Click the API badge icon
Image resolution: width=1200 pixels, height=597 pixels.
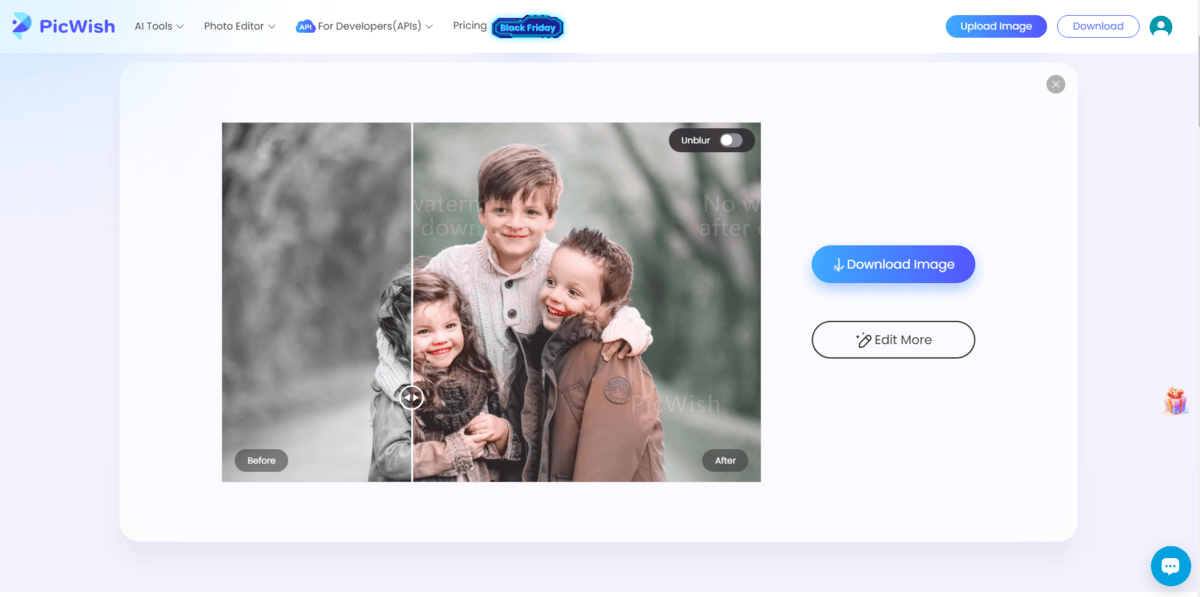[x=305, y=27]
